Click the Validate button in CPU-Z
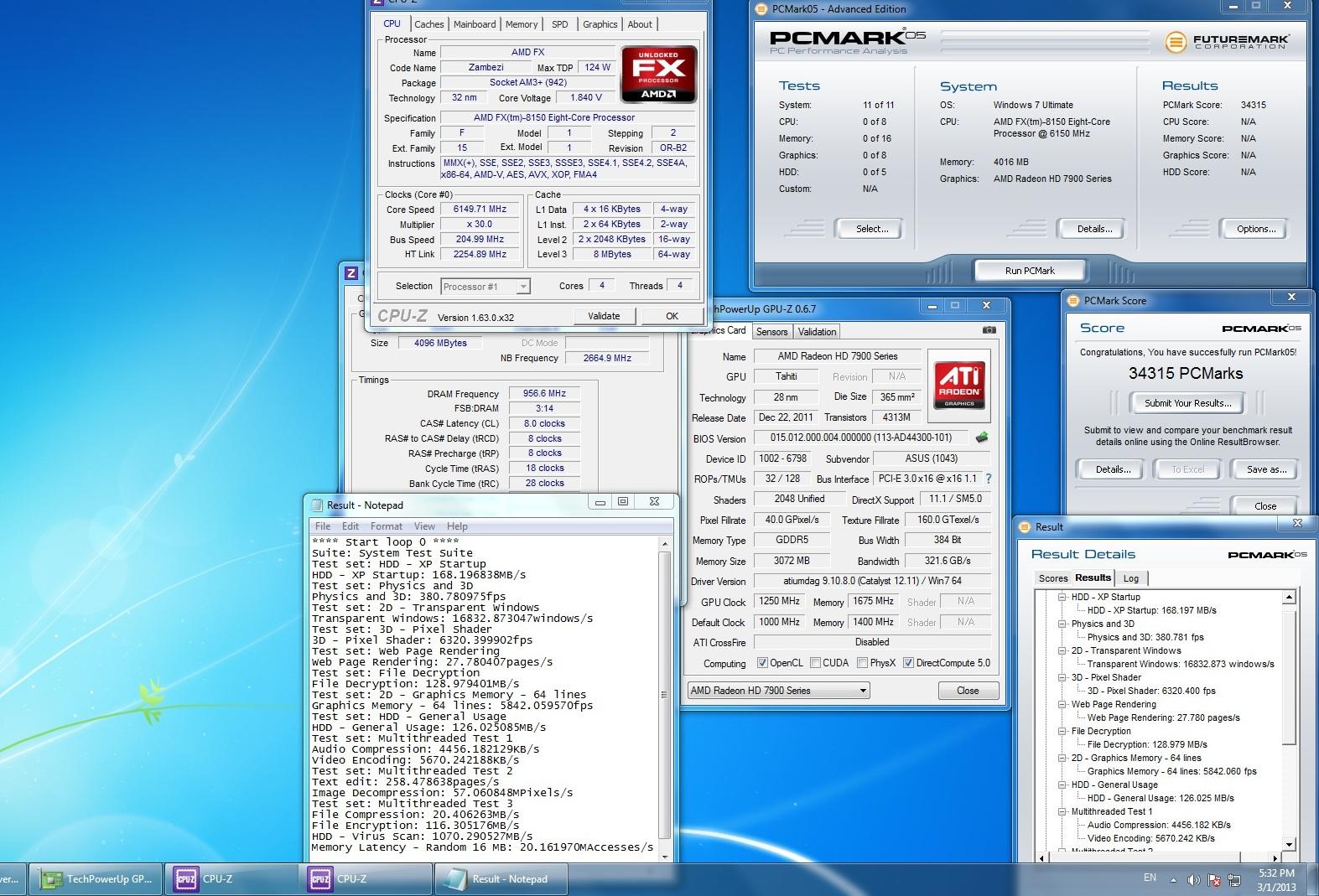 [x=604, y=316]
